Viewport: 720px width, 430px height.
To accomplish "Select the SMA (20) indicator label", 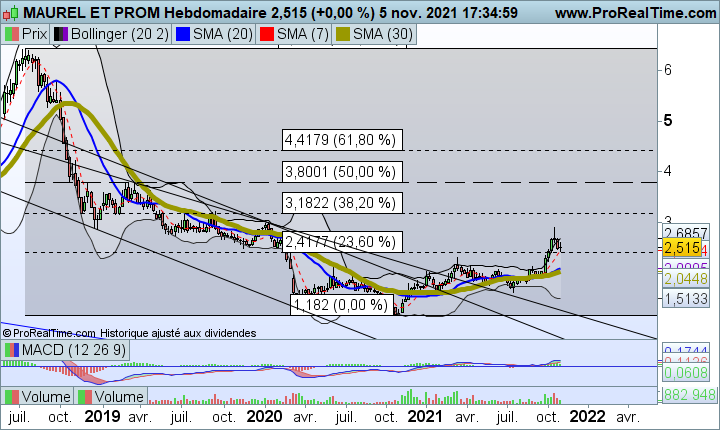I will coord(214,34).
